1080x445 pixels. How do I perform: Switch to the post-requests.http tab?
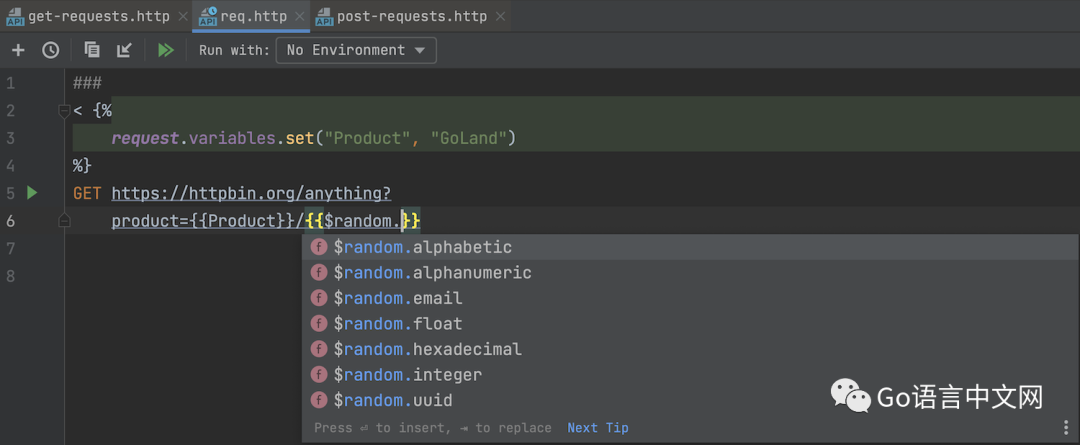click(x=412, y=17)
